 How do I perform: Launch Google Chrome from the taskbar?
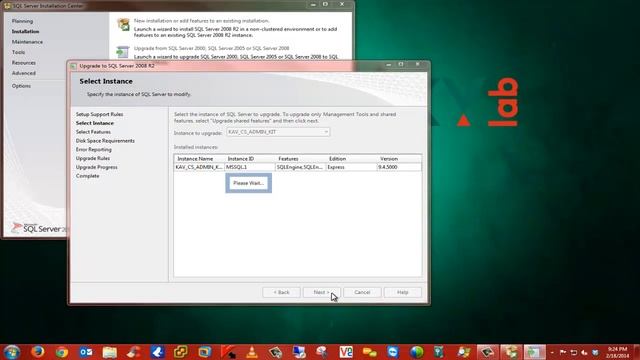[x=62, y=352]
